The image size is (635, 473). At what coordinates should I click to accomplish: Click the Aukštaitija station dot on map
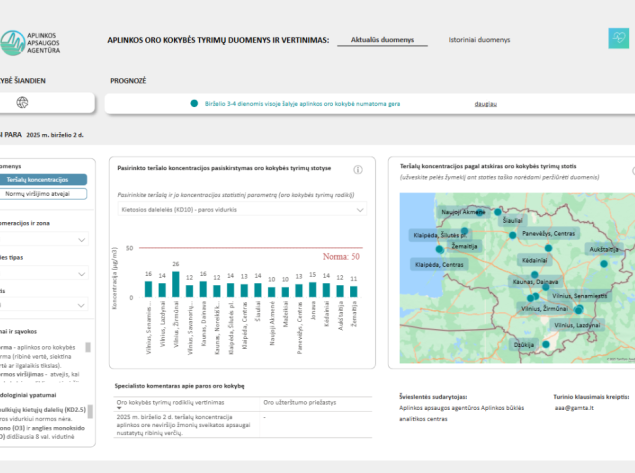point(604,264)
